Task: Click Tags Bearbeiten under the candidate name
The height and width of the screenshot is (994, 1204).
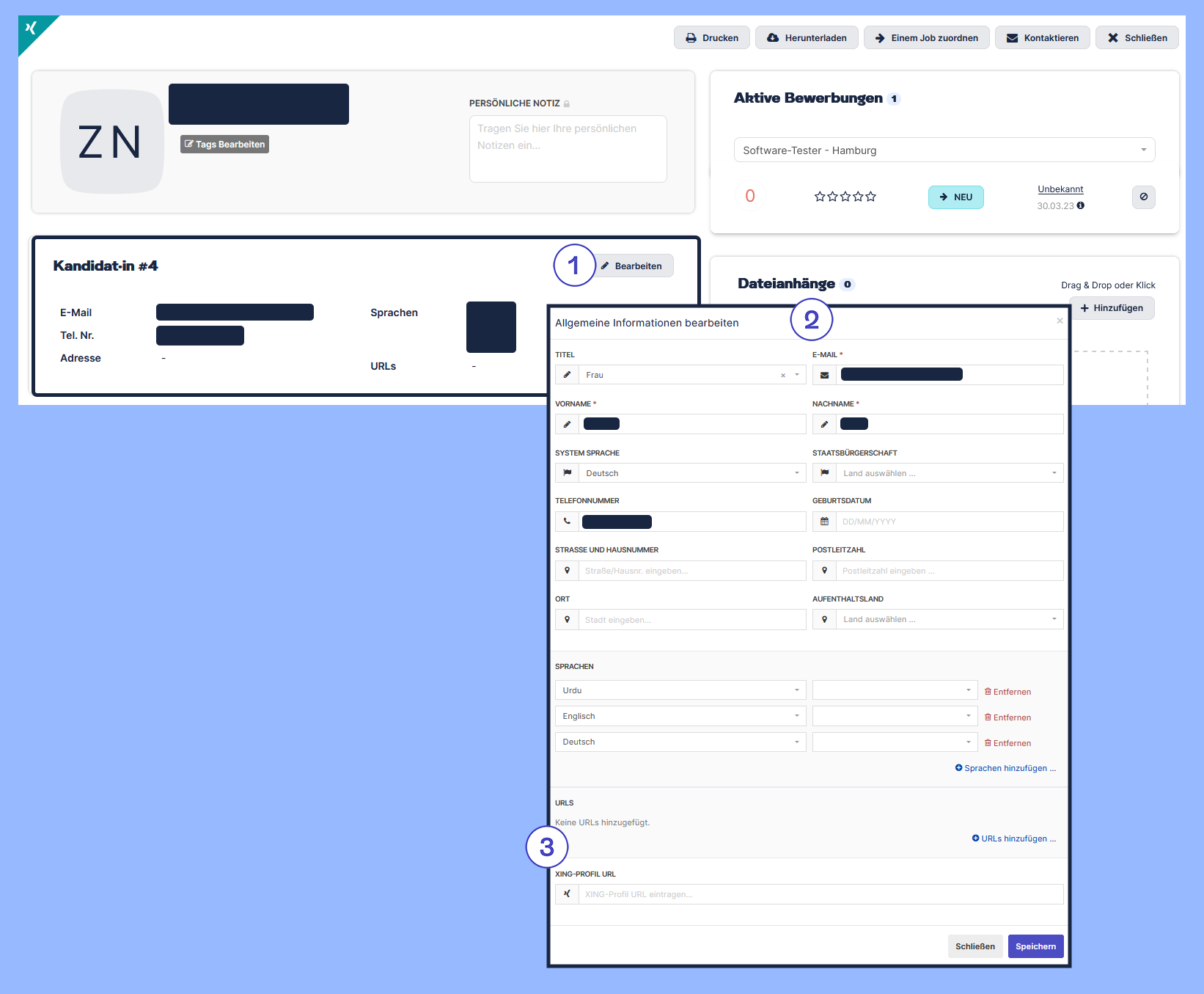Action: click(x=224, y=145)
